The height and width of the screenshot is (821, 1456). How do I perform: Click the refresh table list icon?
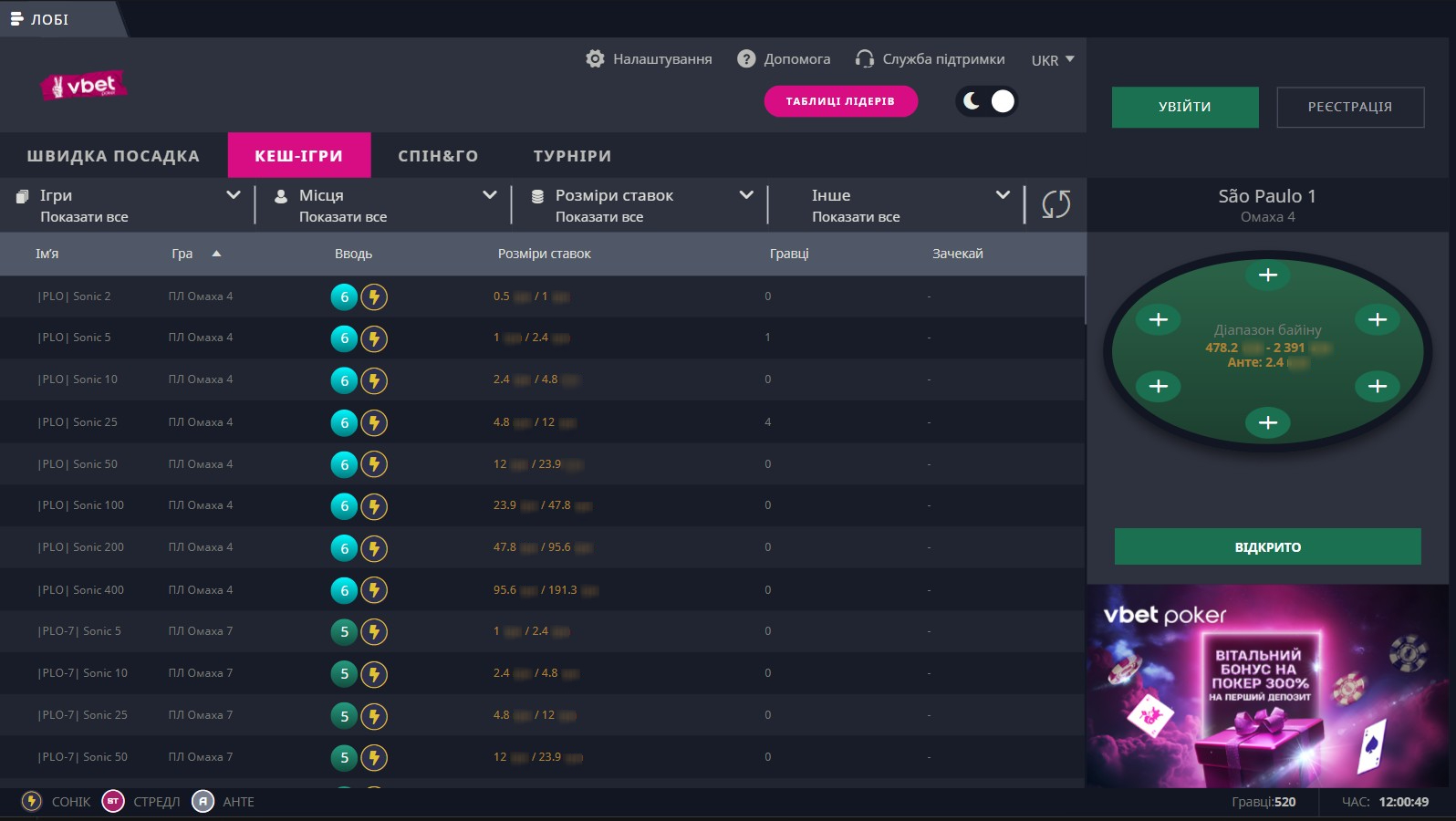1056,204
